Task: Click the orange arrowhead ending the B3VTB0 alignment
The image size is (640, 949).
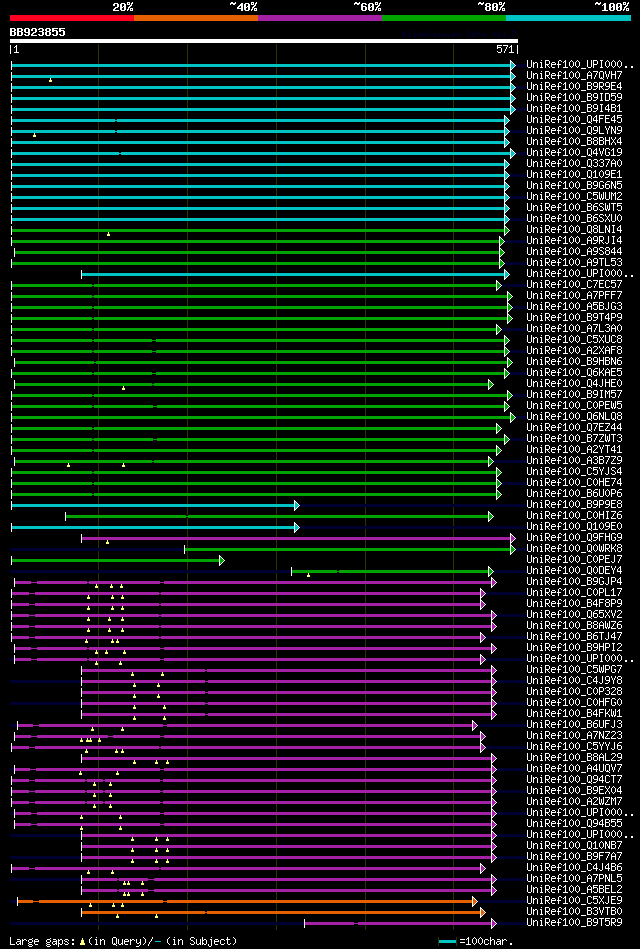Action: pos(483,912)
